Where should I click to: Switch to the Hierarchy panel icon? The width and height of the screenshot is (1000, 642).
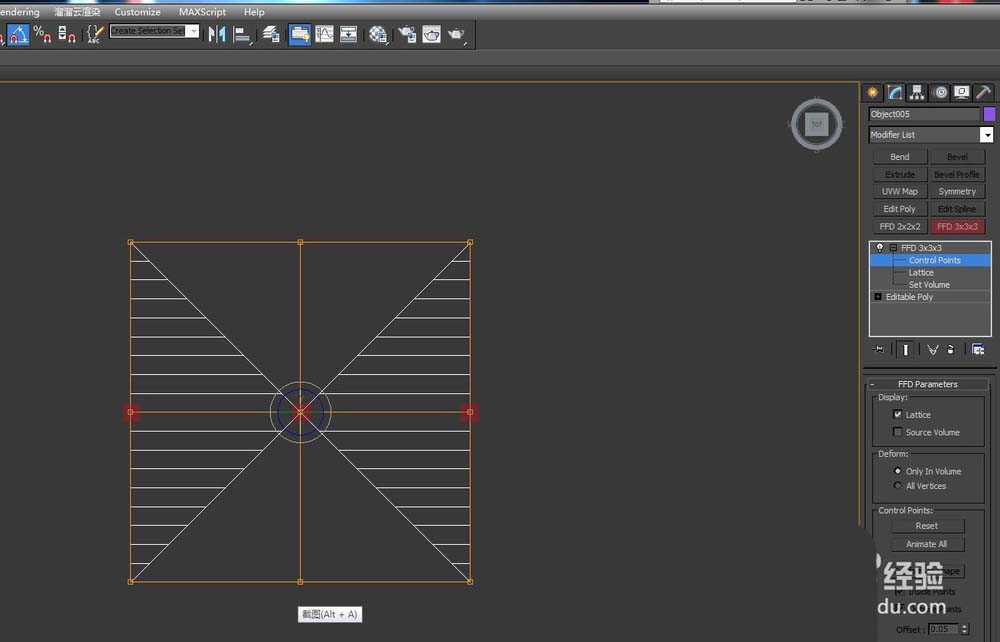pyautogui.click(x=917, y=93)
